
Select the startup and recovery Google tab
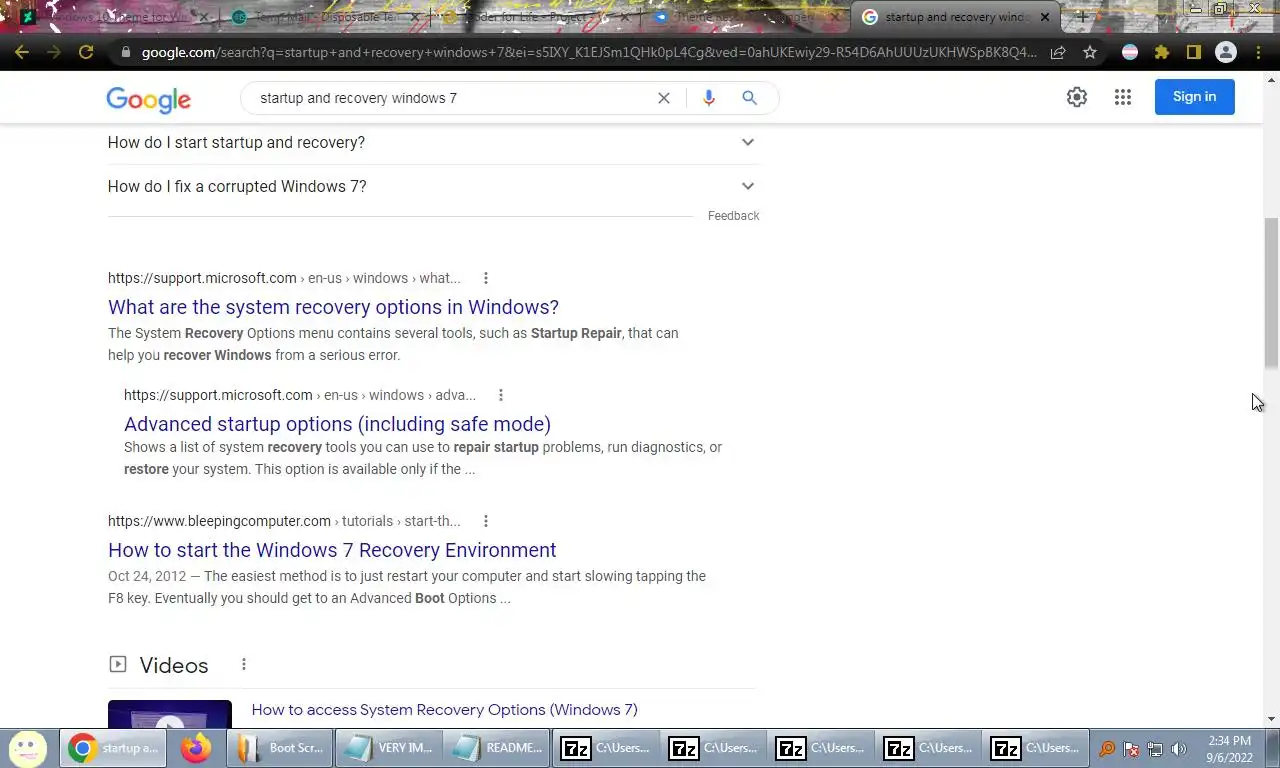(955, 17)
